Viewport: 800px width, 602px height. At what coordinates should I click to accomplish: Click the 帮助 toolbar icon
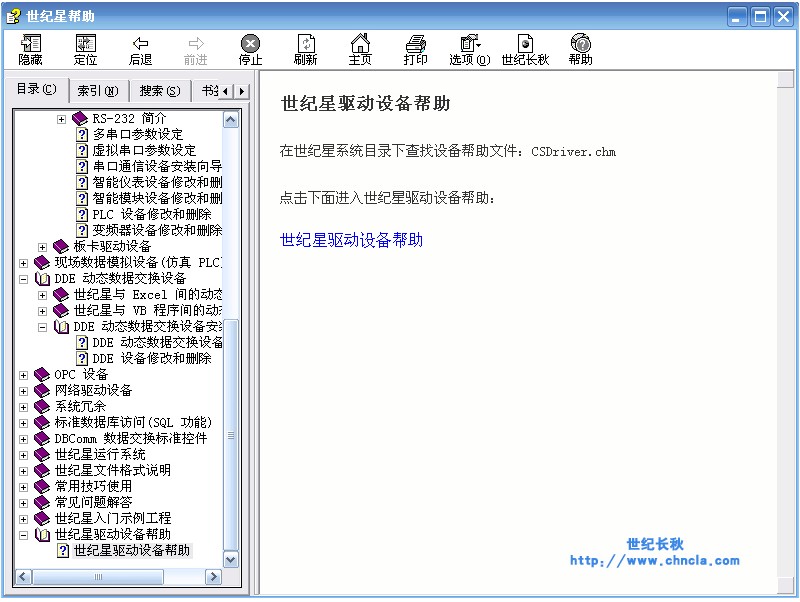tap(581, 49)
